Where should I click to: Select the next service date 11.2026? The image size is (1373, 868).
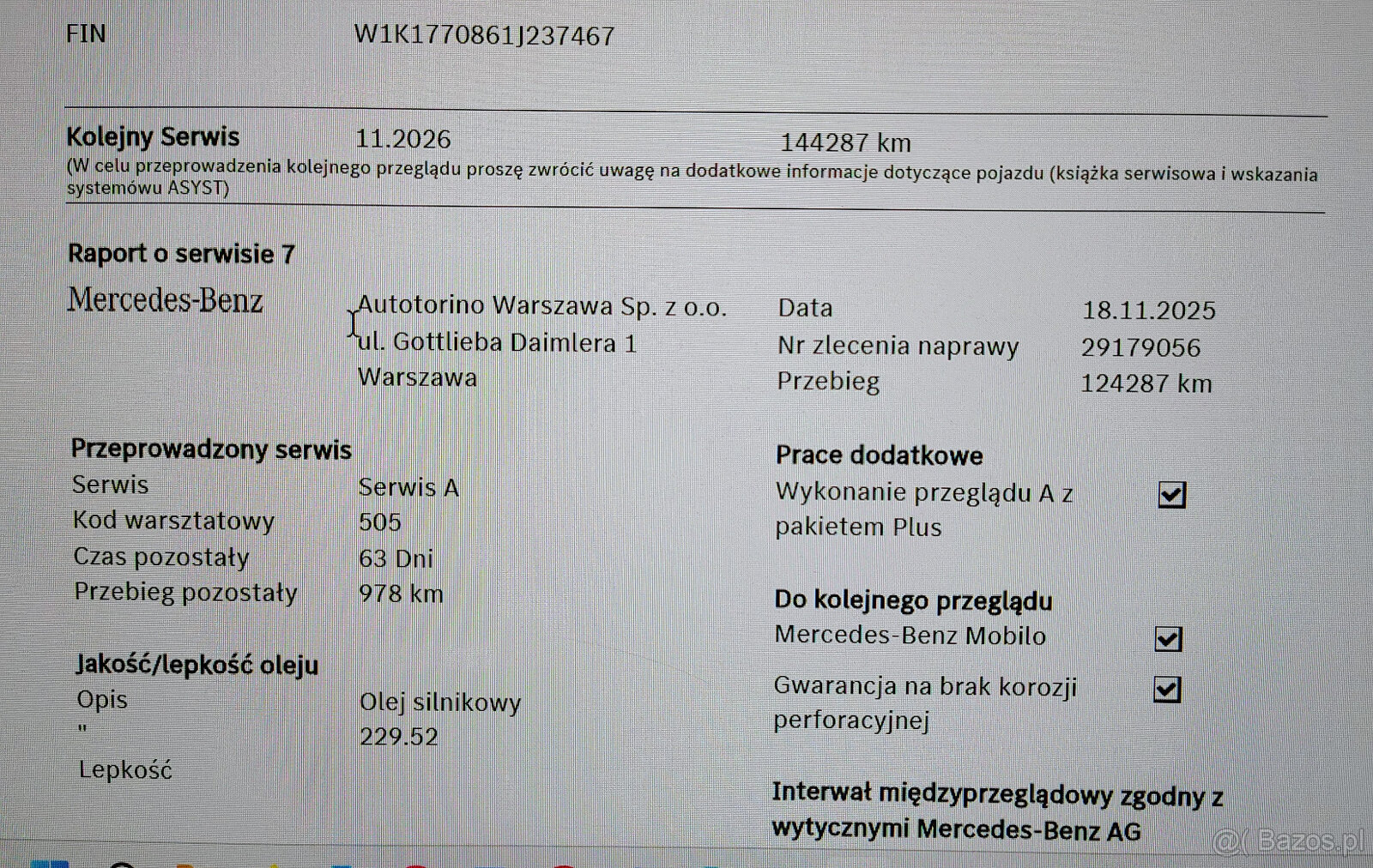[x=402, y=139]
